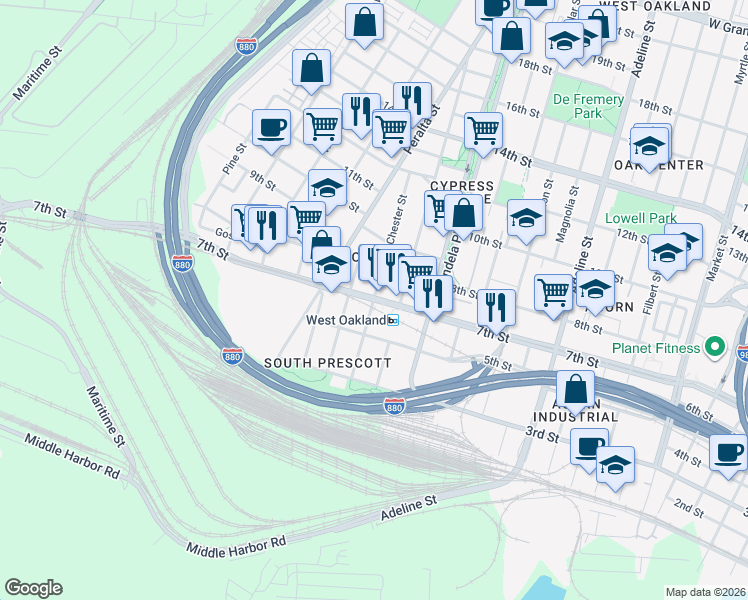Screen dimensions: 748x600
Task: Select the Chester St label
Action: point(397,219)
